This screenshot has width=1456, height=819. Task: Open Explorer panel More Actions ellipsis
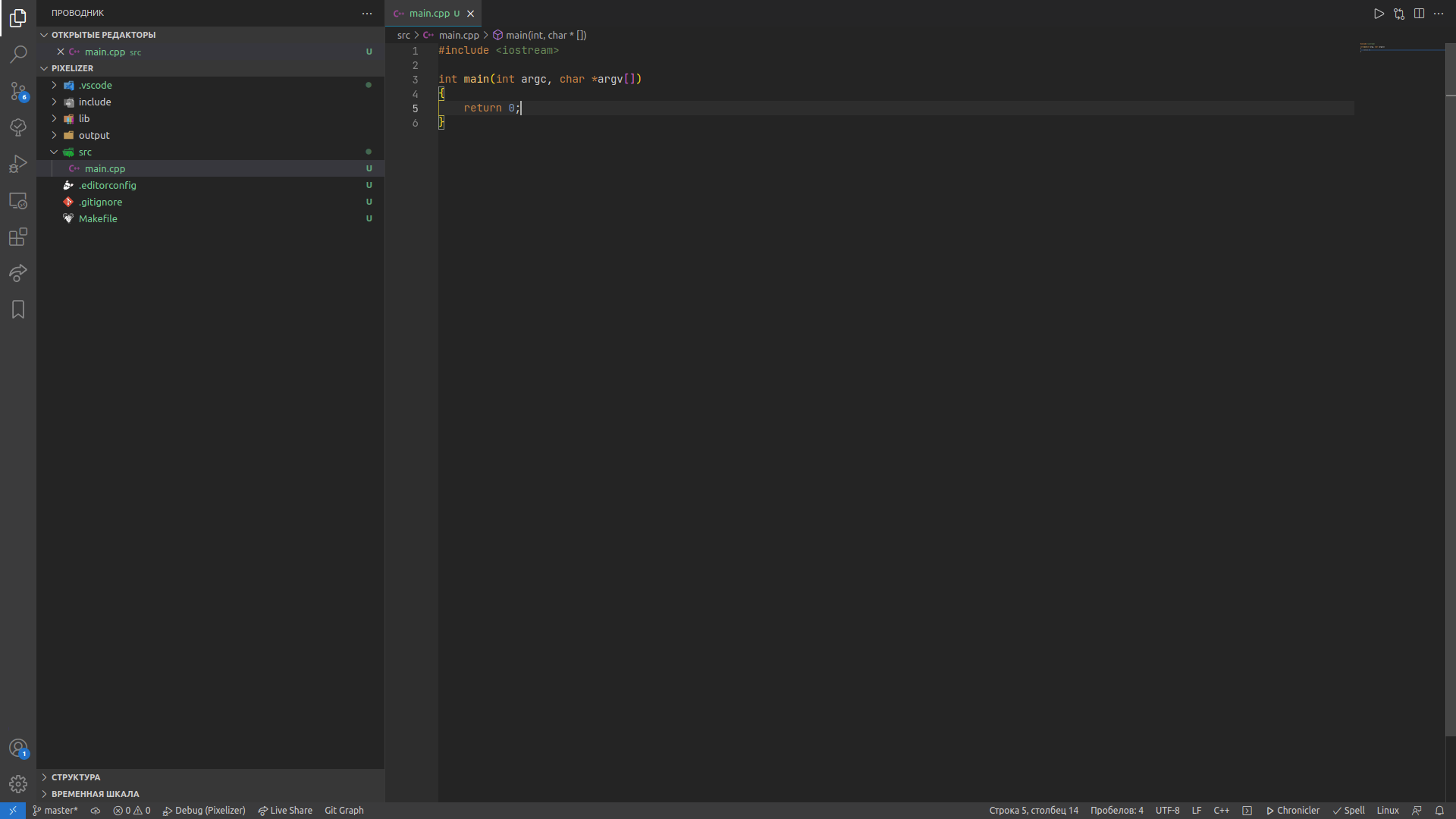pos(367,13)
